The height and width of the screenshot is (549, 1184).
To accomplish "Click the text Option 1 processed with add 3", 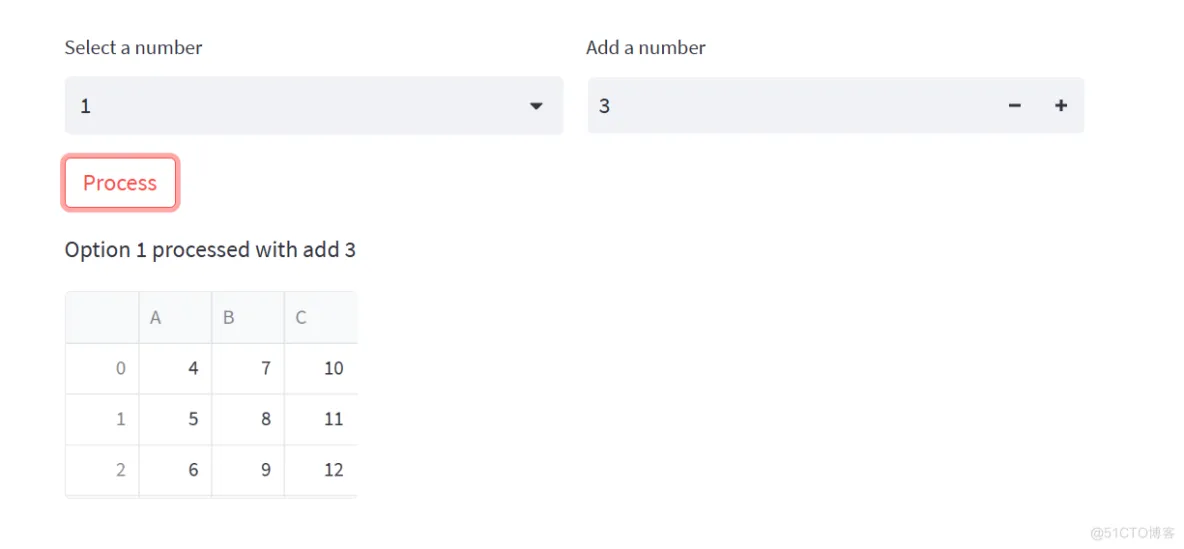I will pyautogui.click(x=210, y=250).
